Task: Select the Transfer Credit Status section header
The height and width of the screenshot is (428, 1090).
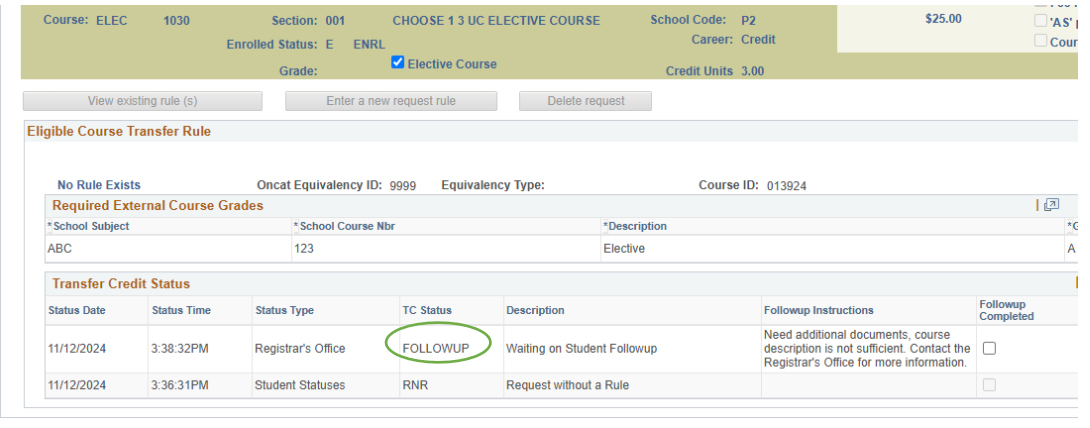Action: click(121, 284)
